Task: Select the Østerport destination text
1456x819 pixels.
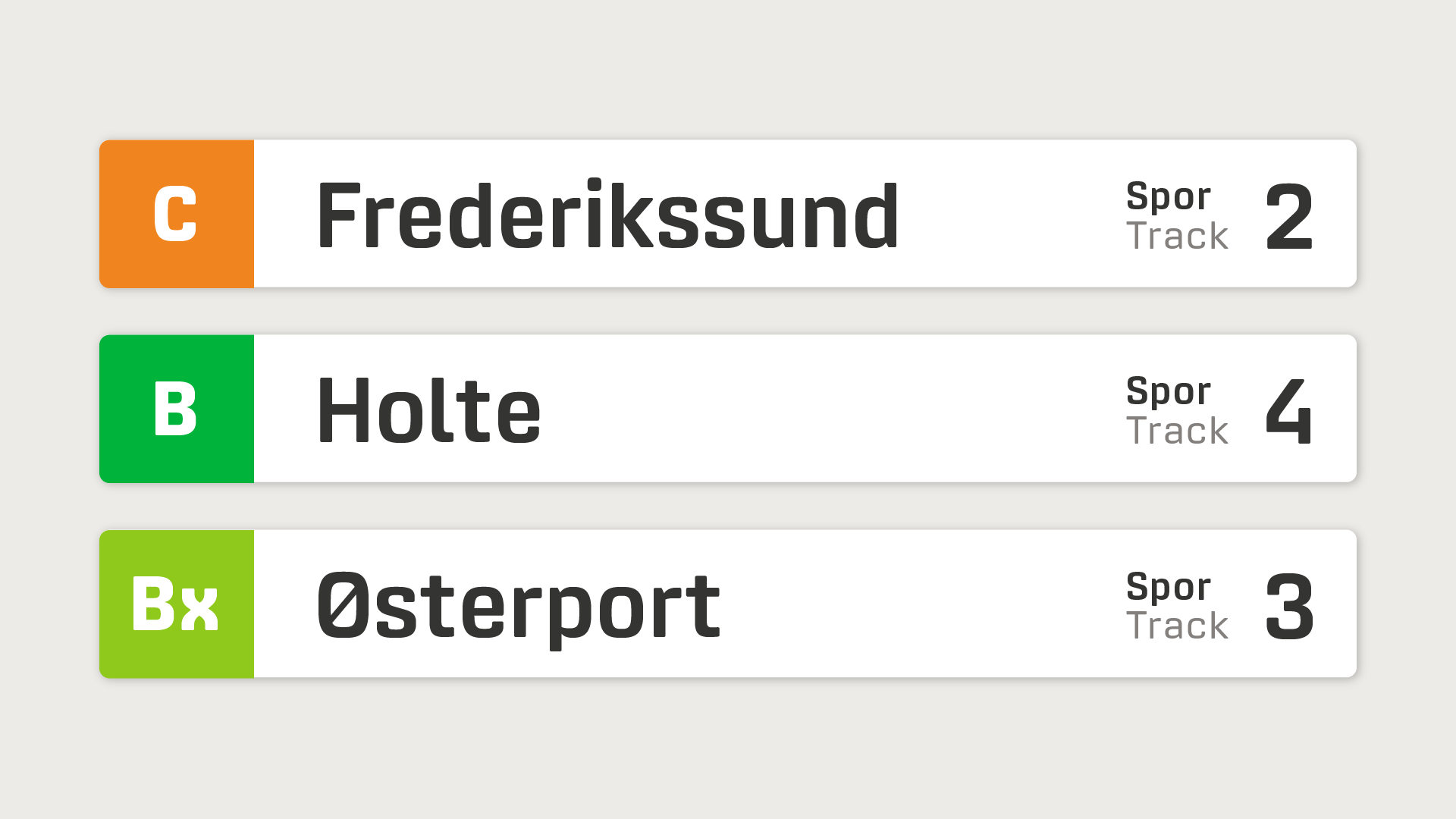Action: click(518, 606)
